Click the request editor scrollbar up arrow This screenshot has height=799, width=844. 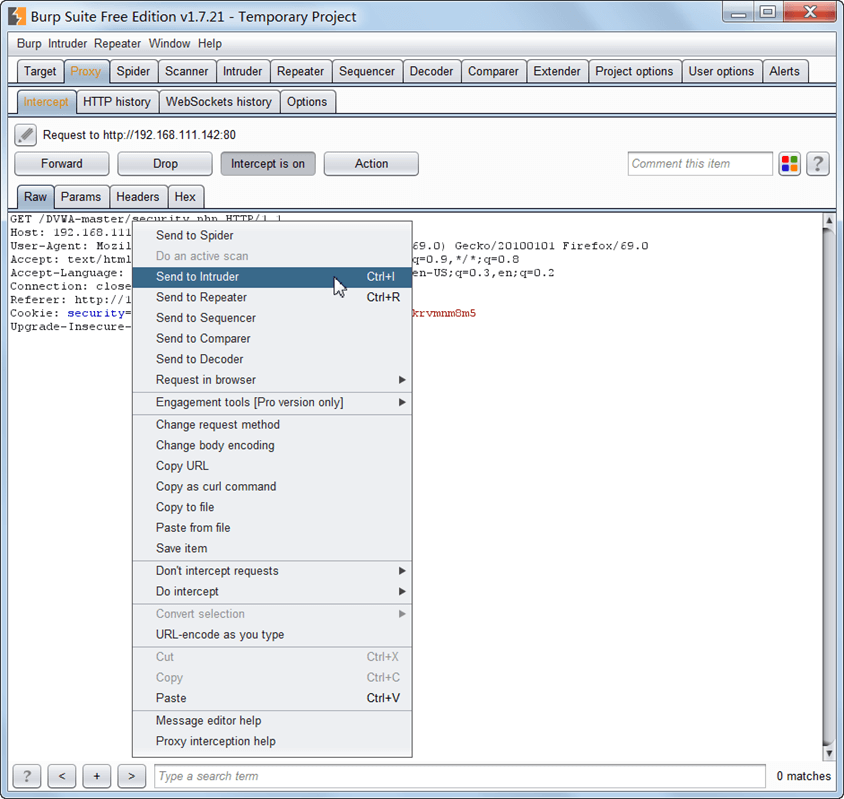point(829,220)
